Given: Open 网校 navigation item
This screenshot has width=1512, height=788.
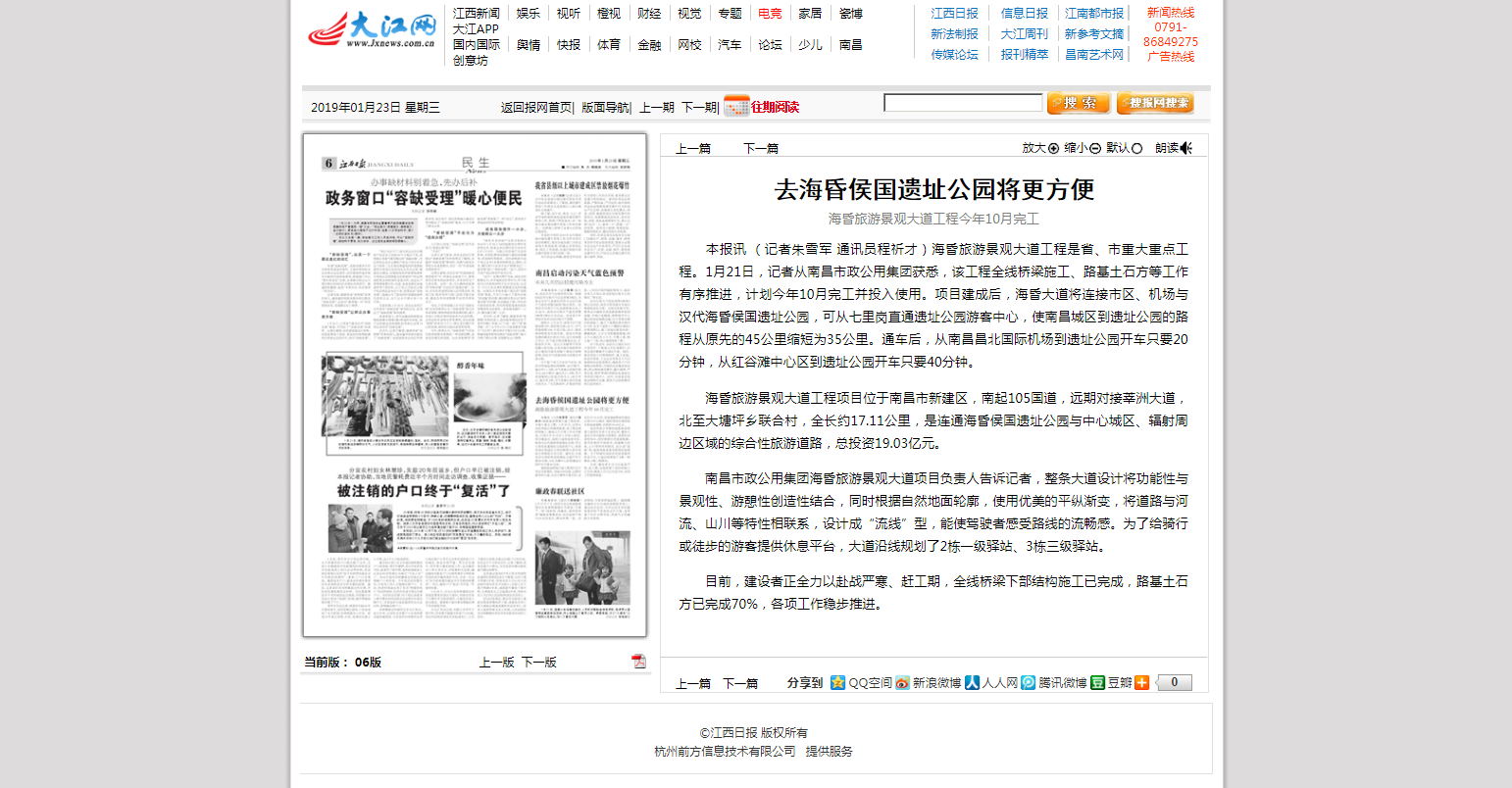Looking at the screenshot, I should click(x=689, y=45).
